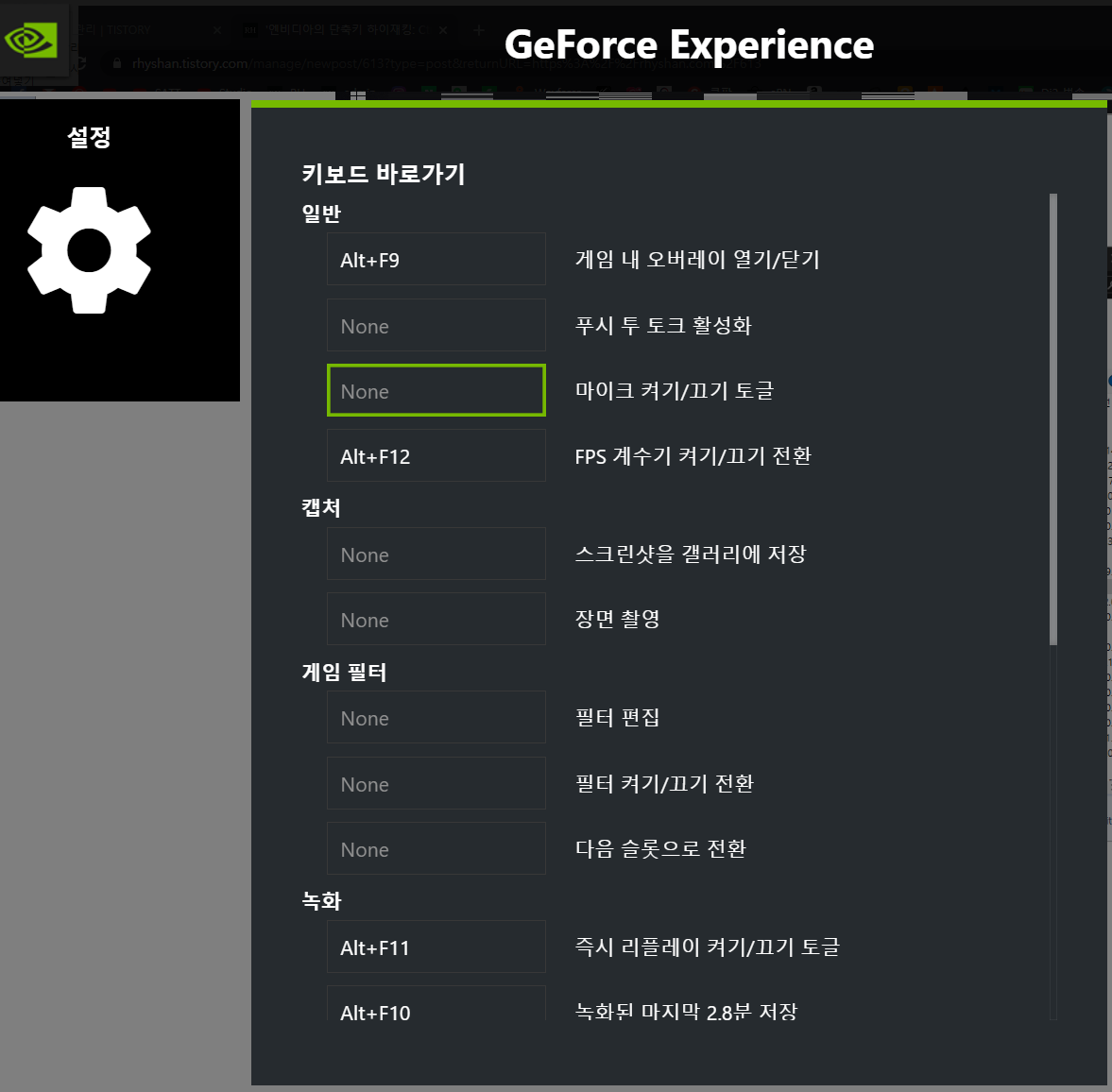Click the 게임 필터 section label
The height and width of the screenshot is (1092, 1112).
pyautogui.click(x=345, y=672)
